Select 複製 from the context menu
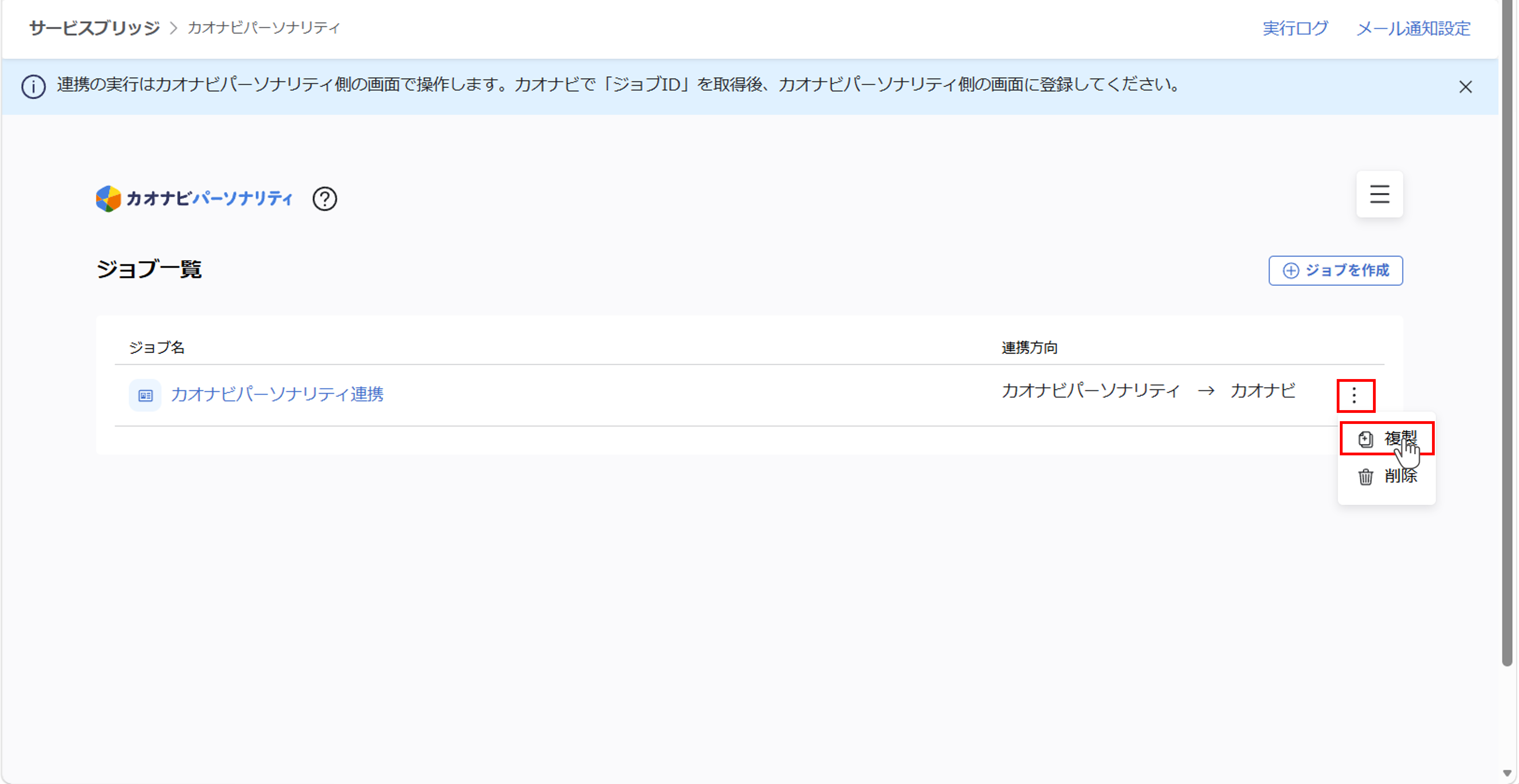 (1387, 438)
